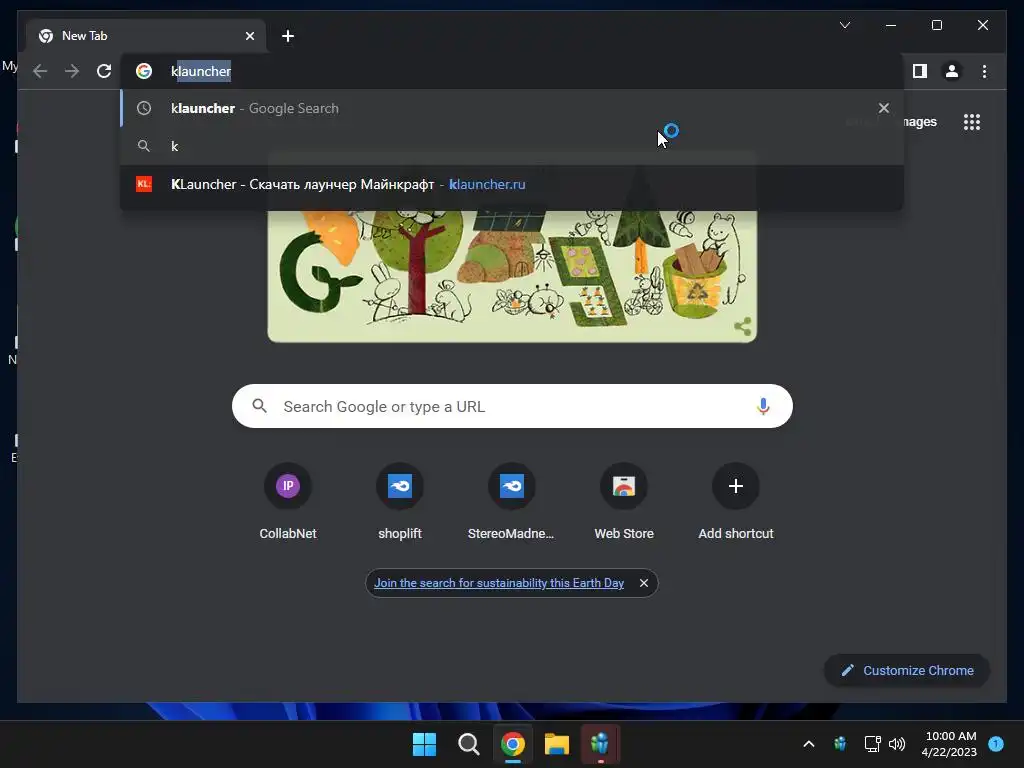
Task: Open volume control in tray
Action: 897,744
